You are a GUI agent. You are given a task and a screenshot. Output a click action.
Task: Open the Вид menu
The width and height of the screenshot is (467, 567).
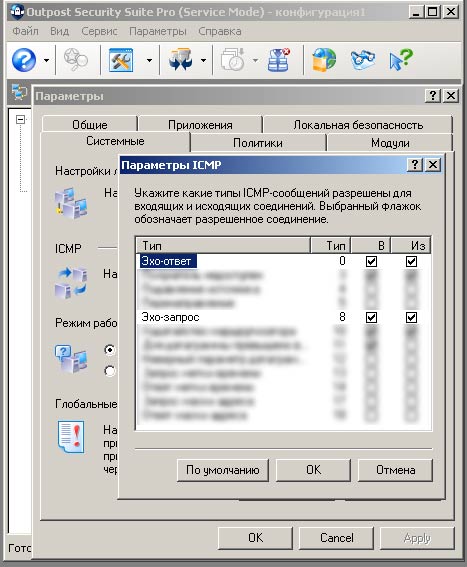pos(60,31)
